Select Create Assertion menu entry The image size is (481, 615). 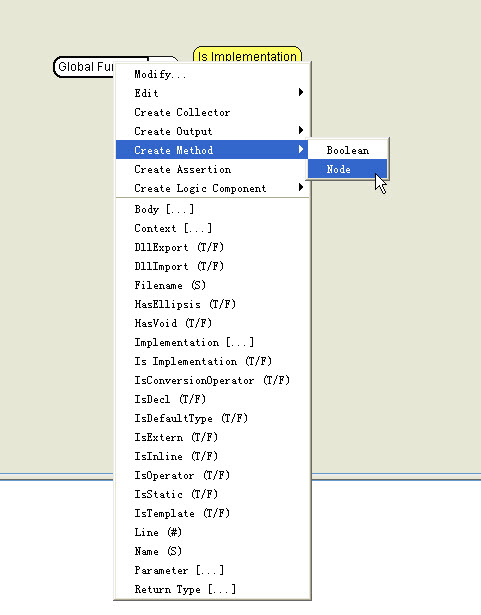[x=212, y=169]
